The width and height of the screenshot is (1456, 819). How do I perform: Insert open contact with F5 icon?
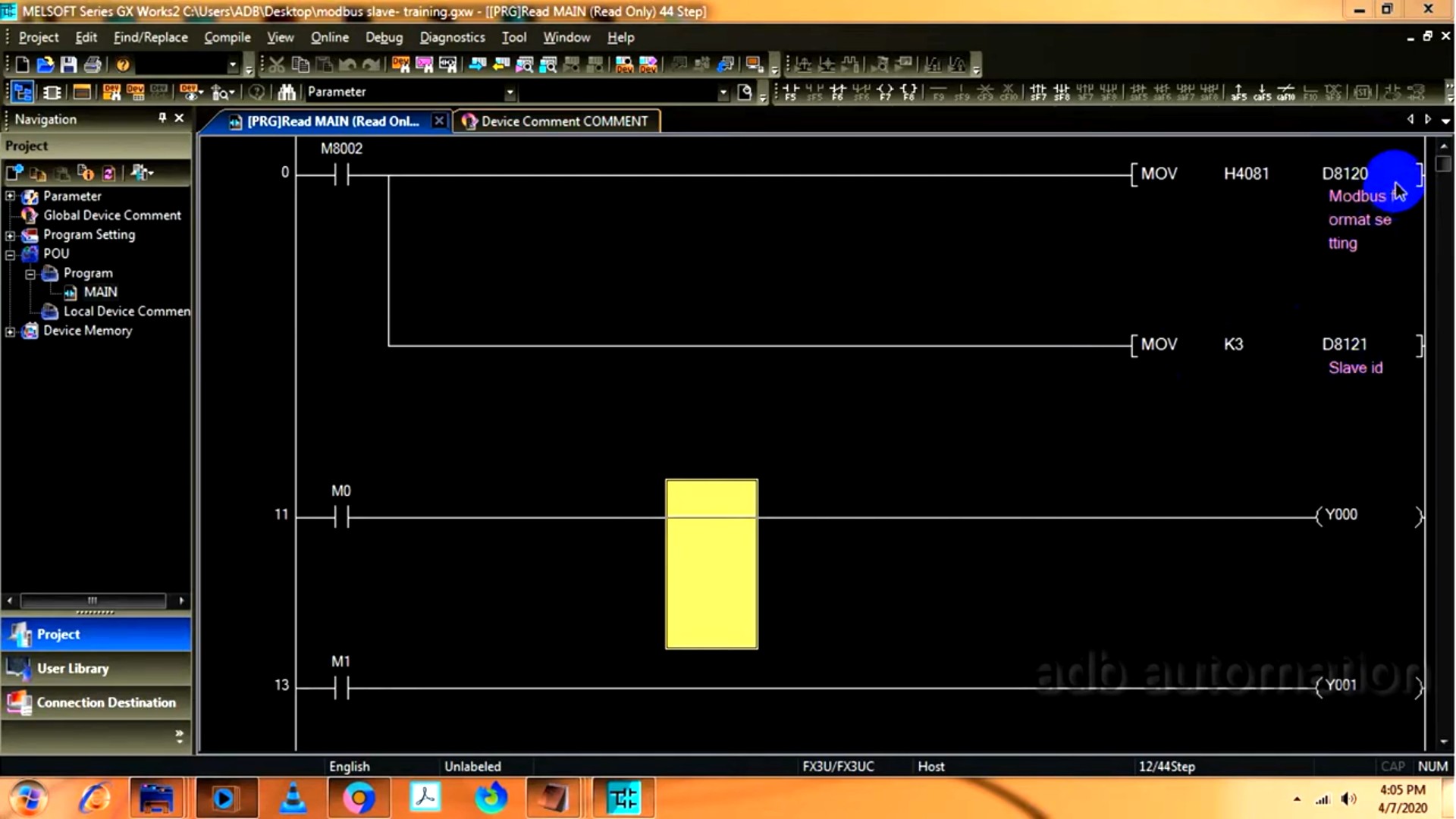click(791, 93)
